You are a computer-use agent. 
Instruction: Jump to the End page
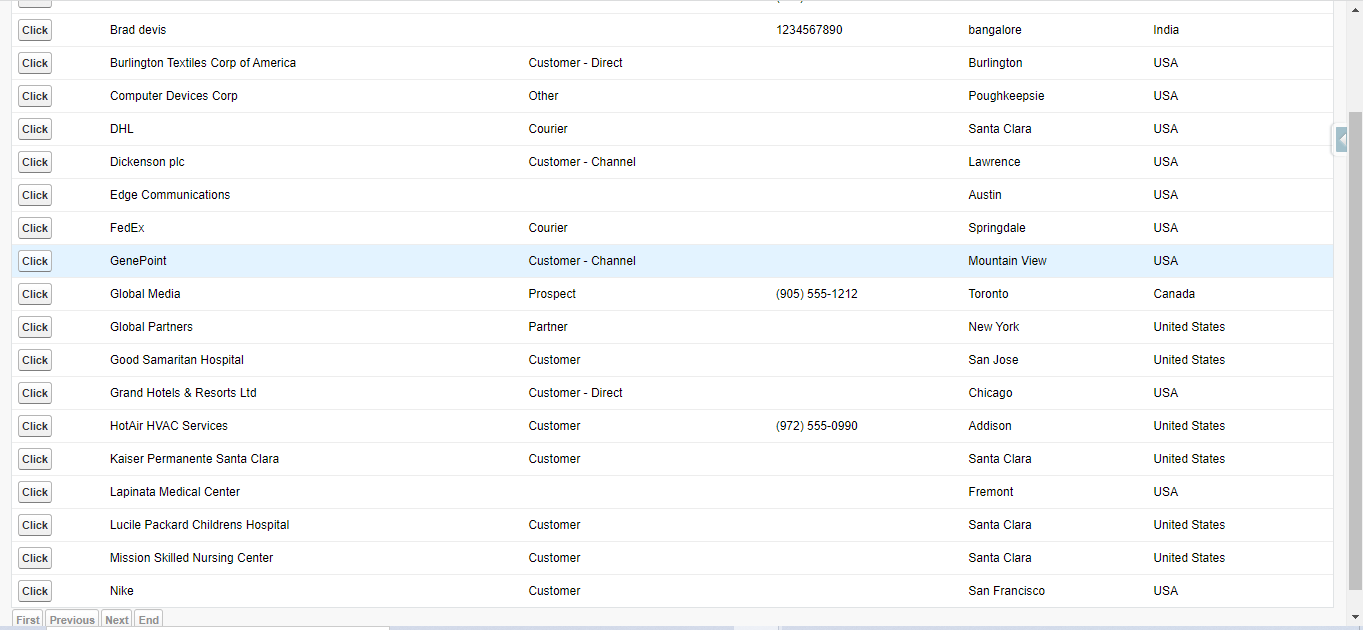click(149, 620)
